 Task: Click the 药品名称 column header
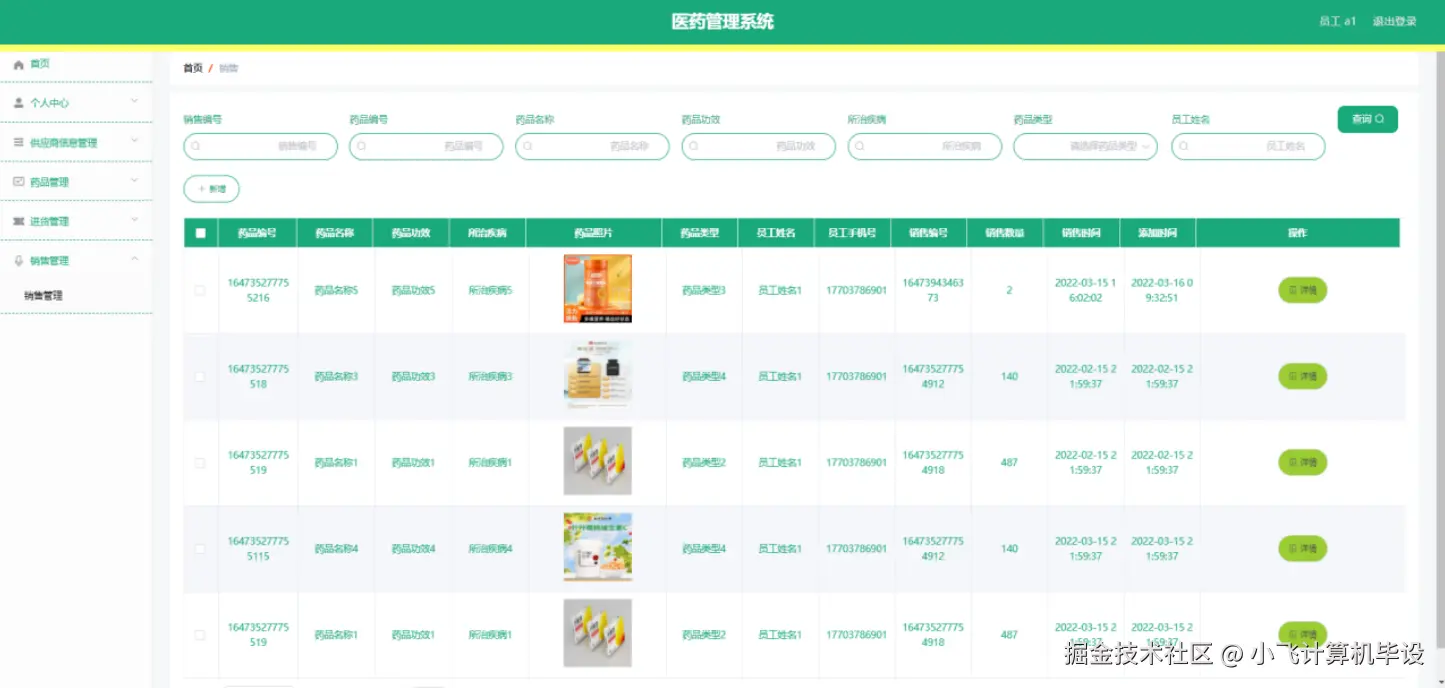pos(335,233)
